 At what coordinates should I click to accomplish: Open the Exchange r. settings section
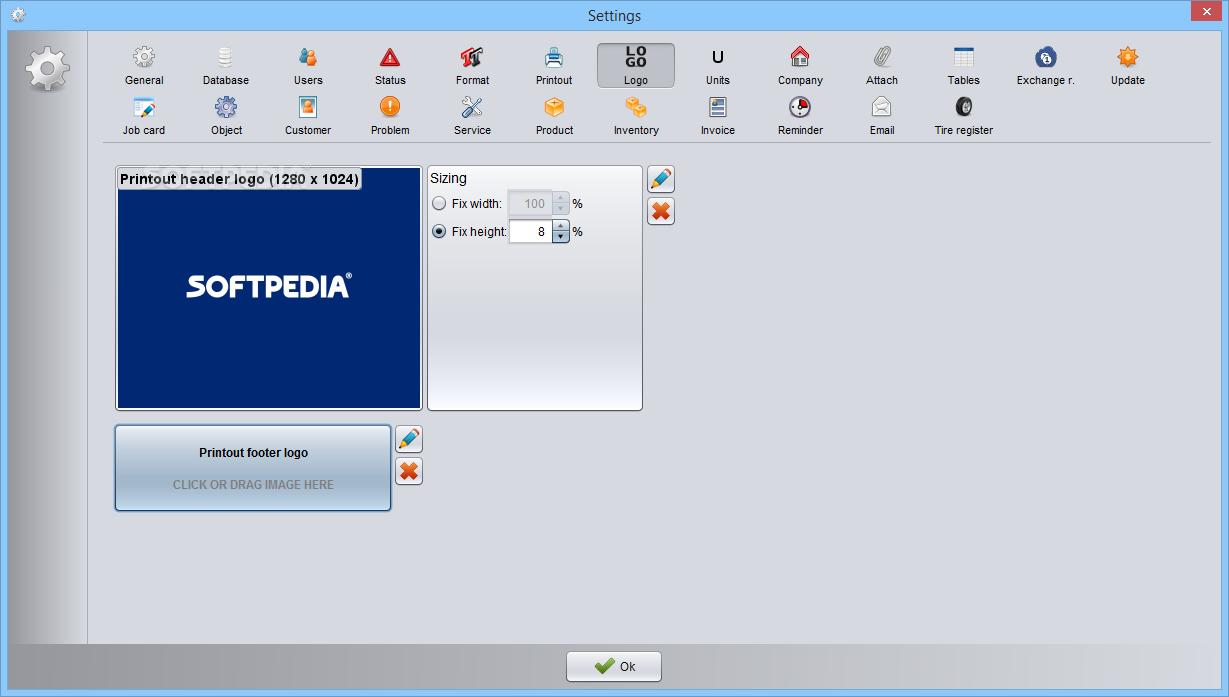point(1046,66)
